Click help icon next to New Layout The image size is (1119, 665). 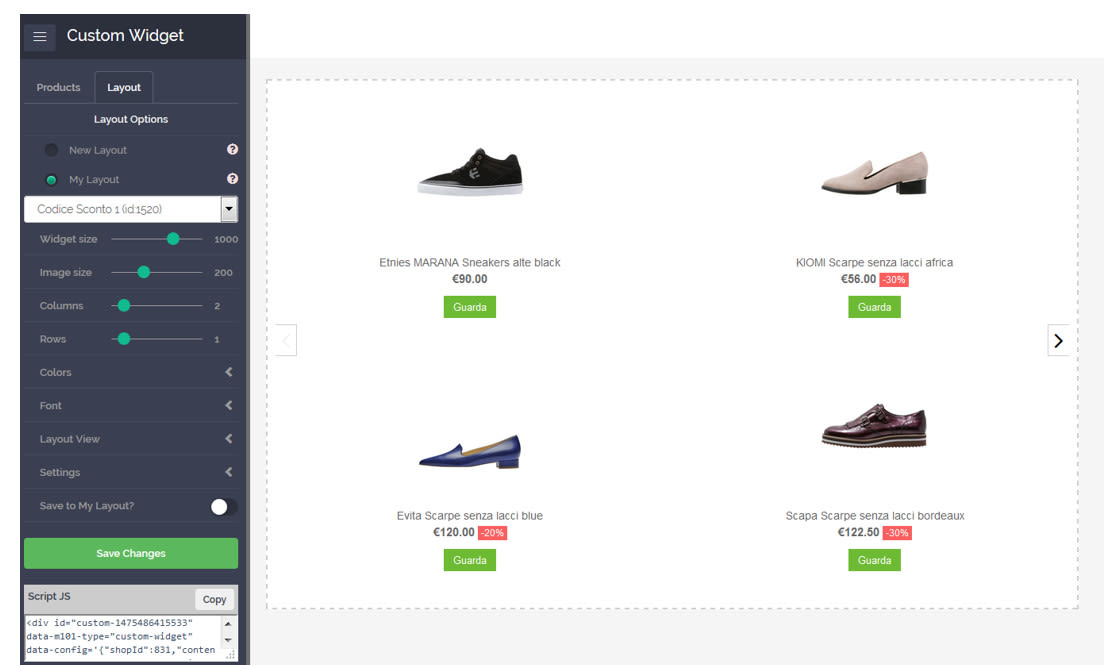[232, 149]
